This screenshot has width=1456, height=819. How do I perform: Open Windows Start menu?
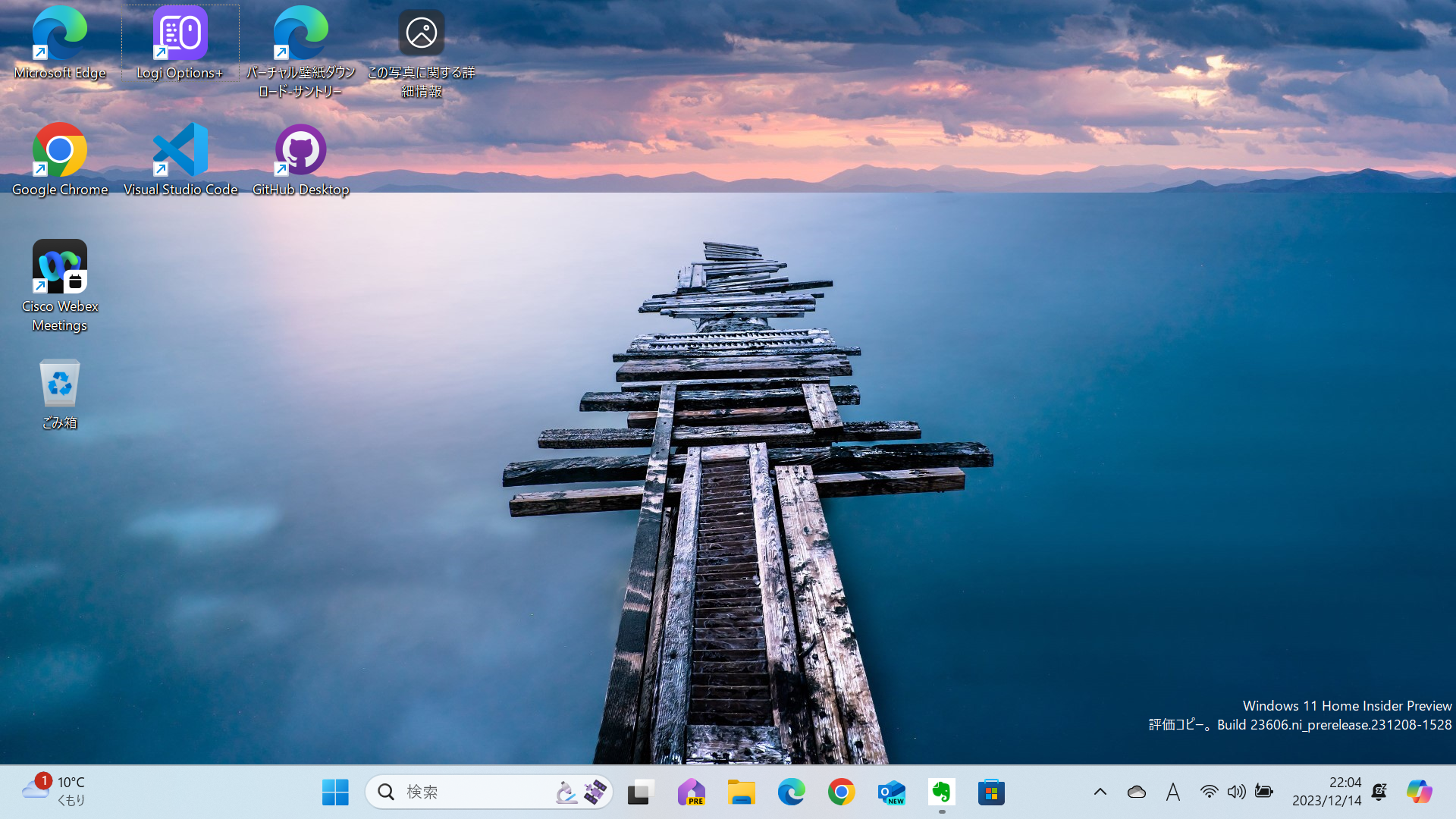(x=337, y=791)
